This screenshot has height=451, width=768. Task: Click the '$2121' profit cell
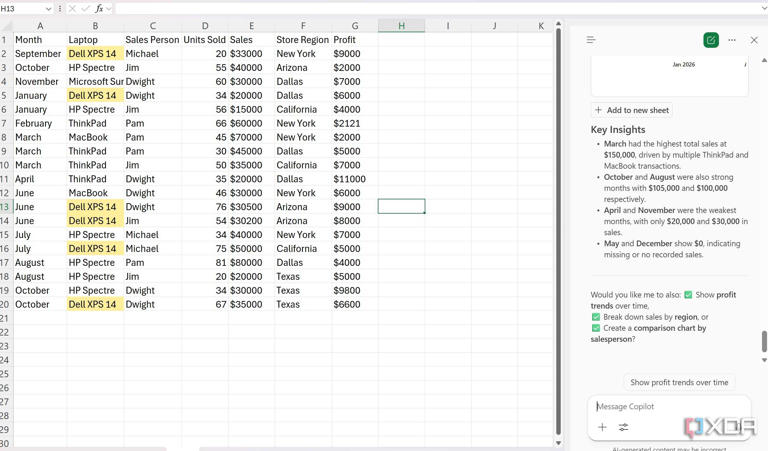click(x=355, y=123)
